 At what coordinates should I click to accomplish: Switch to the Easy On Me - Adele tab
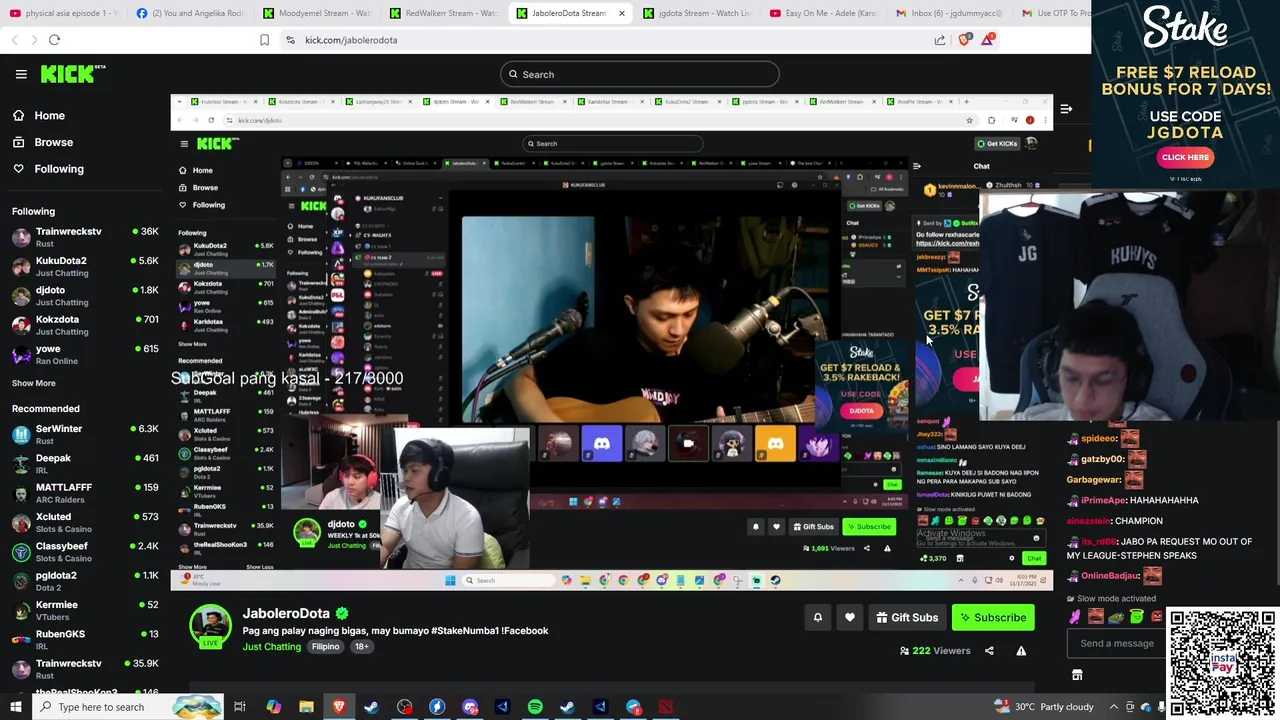tap(823, 13)
